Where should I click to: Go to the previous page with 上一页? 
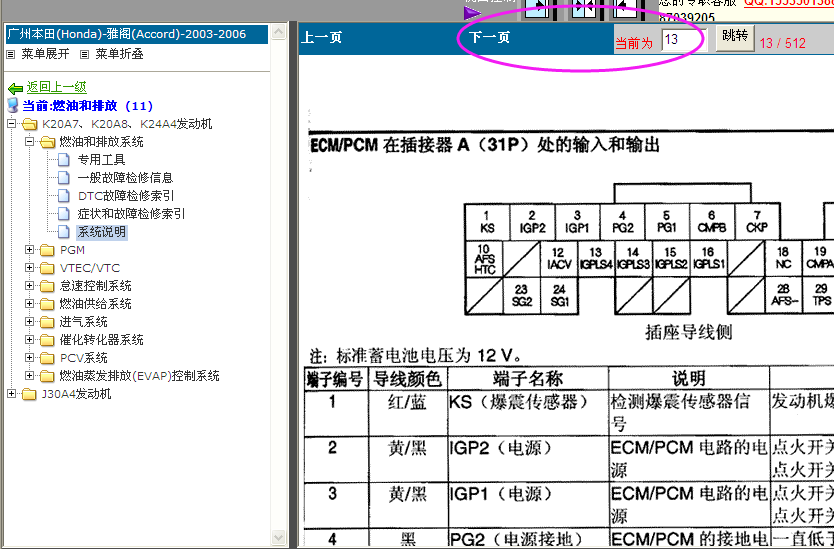(322, 38)
